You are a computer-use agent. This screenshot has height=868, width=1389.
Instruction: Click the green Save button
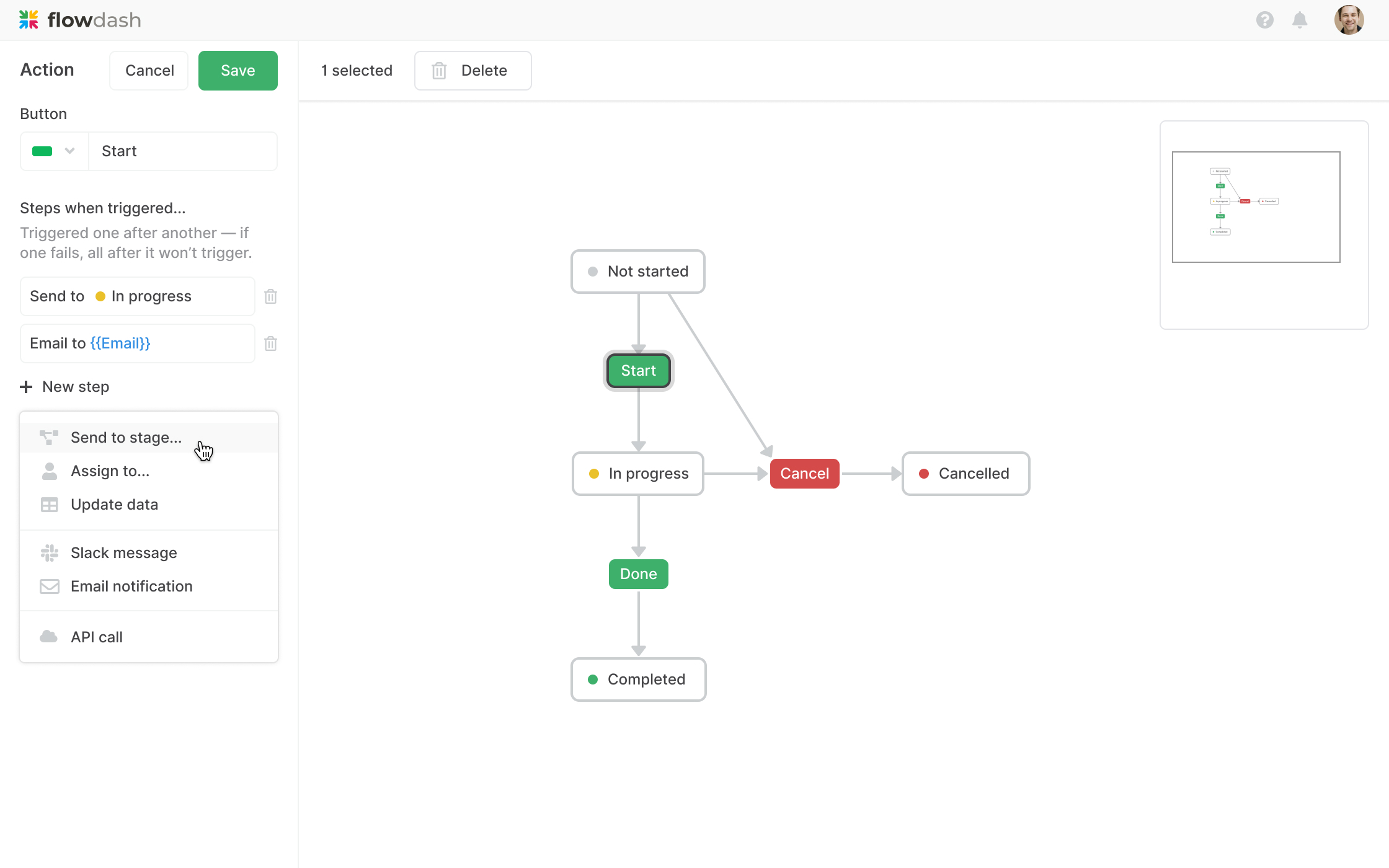[x=237, y=71]
